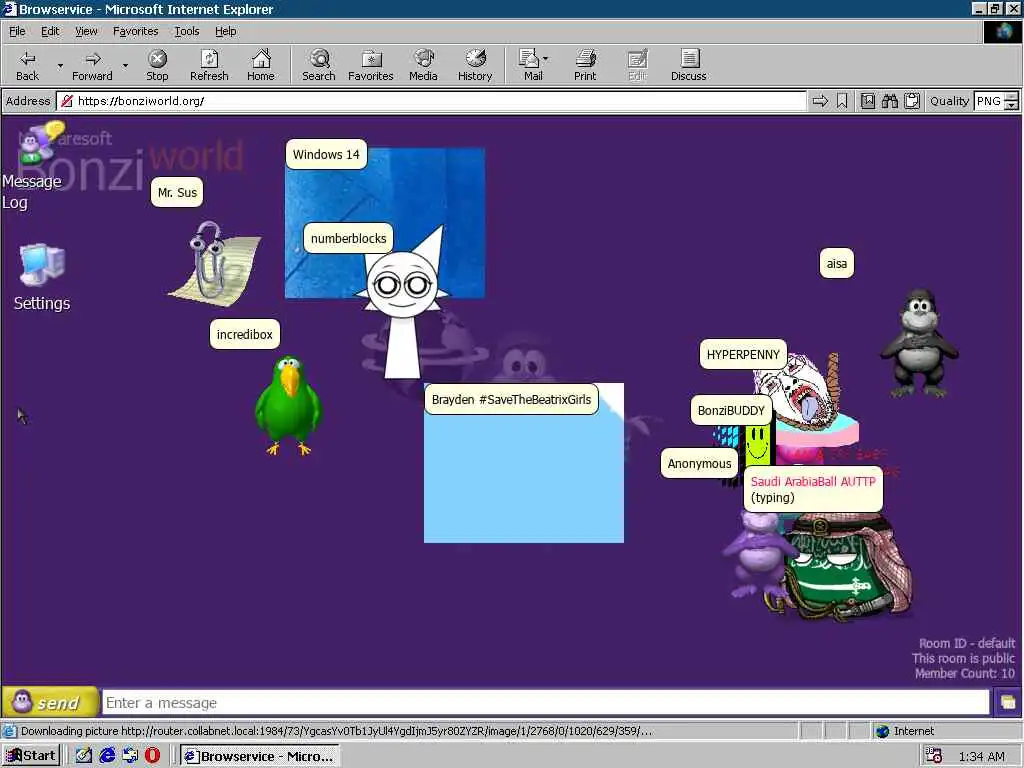Click the Windows 14 name bubble
This screenshot has width=1024, height=768.
coord(326,155)
